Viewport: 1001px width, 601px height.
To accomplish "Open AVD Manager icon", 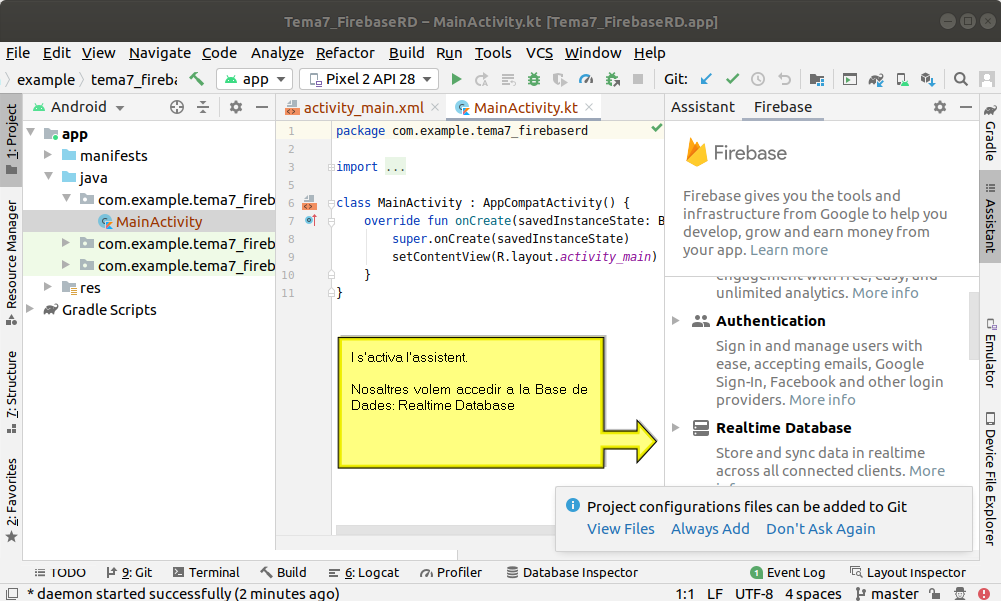I will (902, 79).
